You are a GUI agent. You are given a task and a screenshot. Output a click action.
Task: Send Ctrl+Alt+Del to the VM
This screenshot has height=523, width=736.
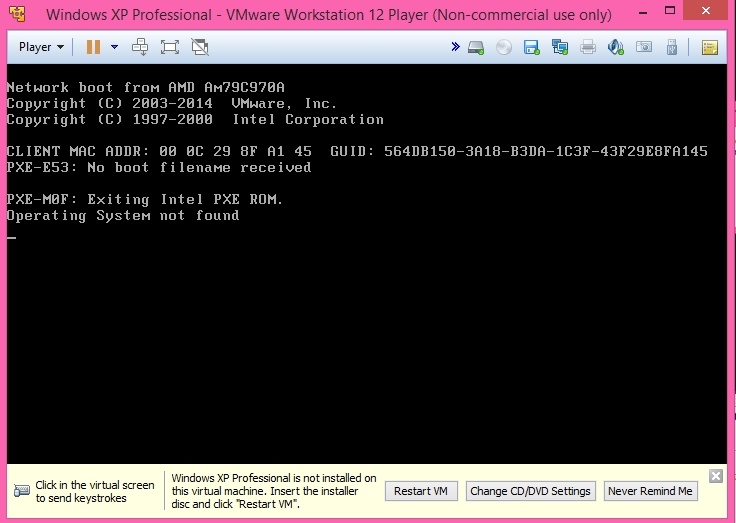(140, 47)
